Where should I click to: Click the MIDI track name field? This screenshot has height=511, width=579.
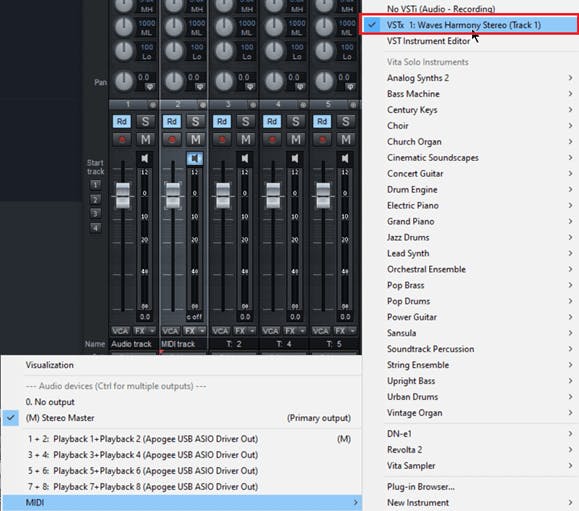(x=184, y=344)
